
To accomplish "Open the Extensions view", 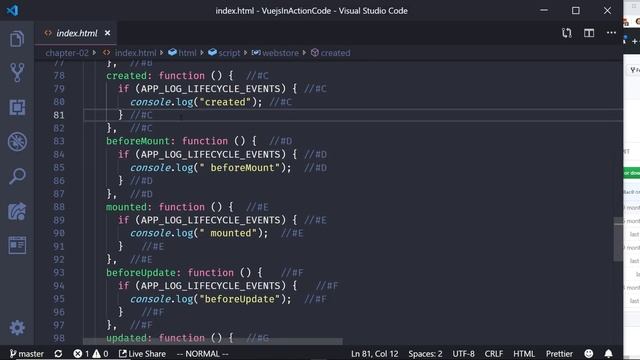I will (x=17, y=107).
